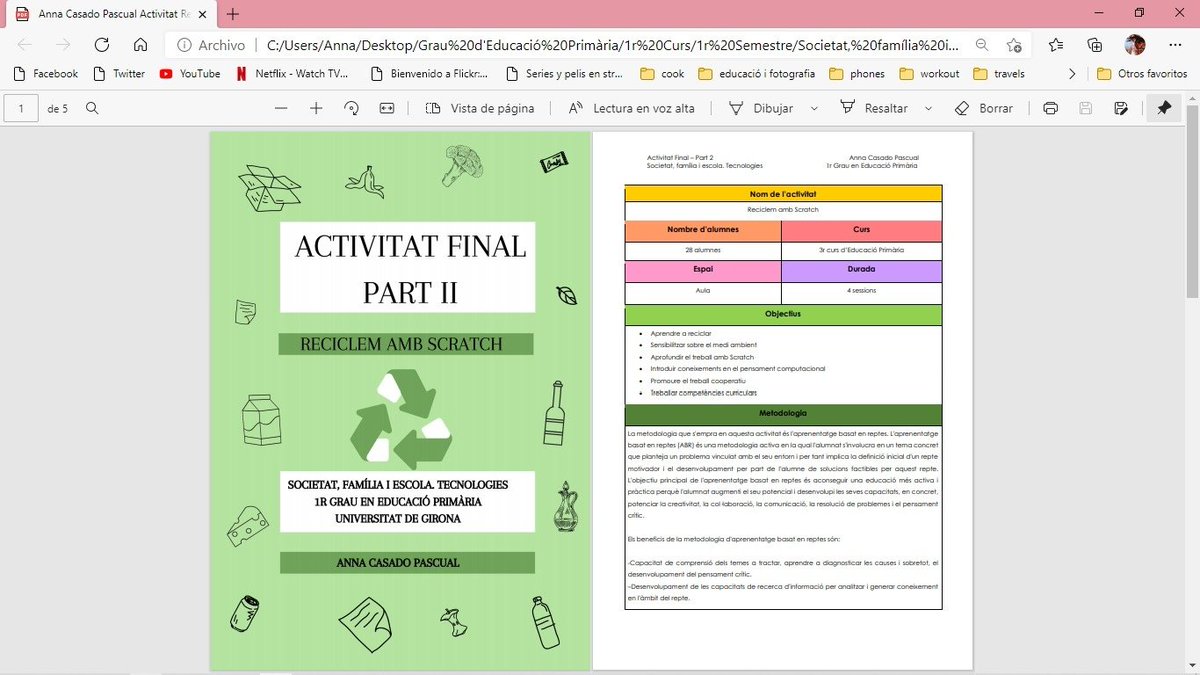Zoom out the PDF with the minus icon
Image resolution: width=1200 pixels, height=675 pixels.
(281, 108)
